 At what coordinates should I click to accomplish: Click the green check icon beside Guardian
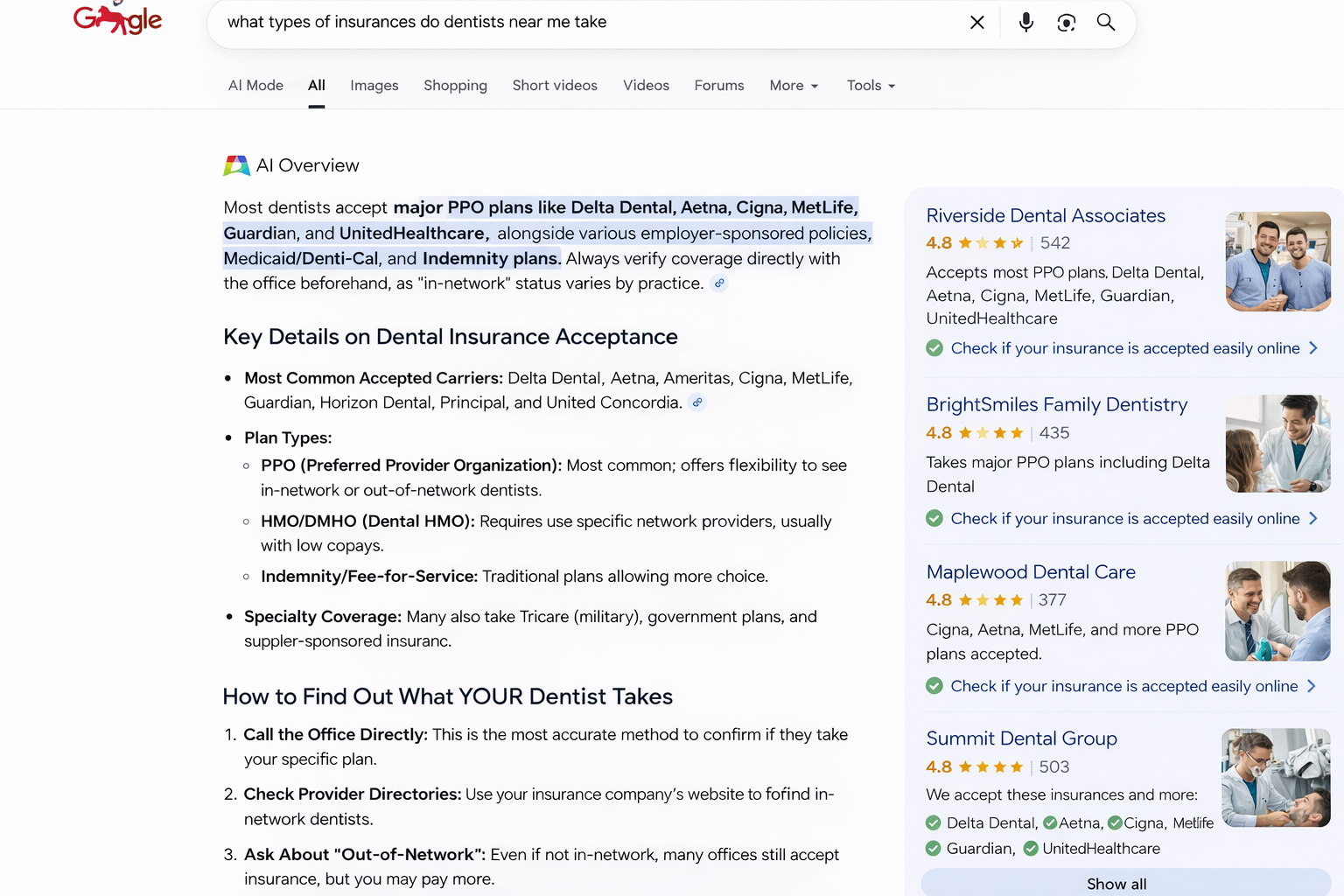[934, 848]
